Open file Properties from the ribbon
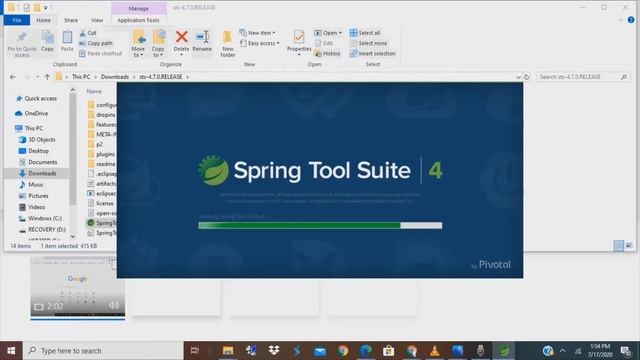 [299, 43]
